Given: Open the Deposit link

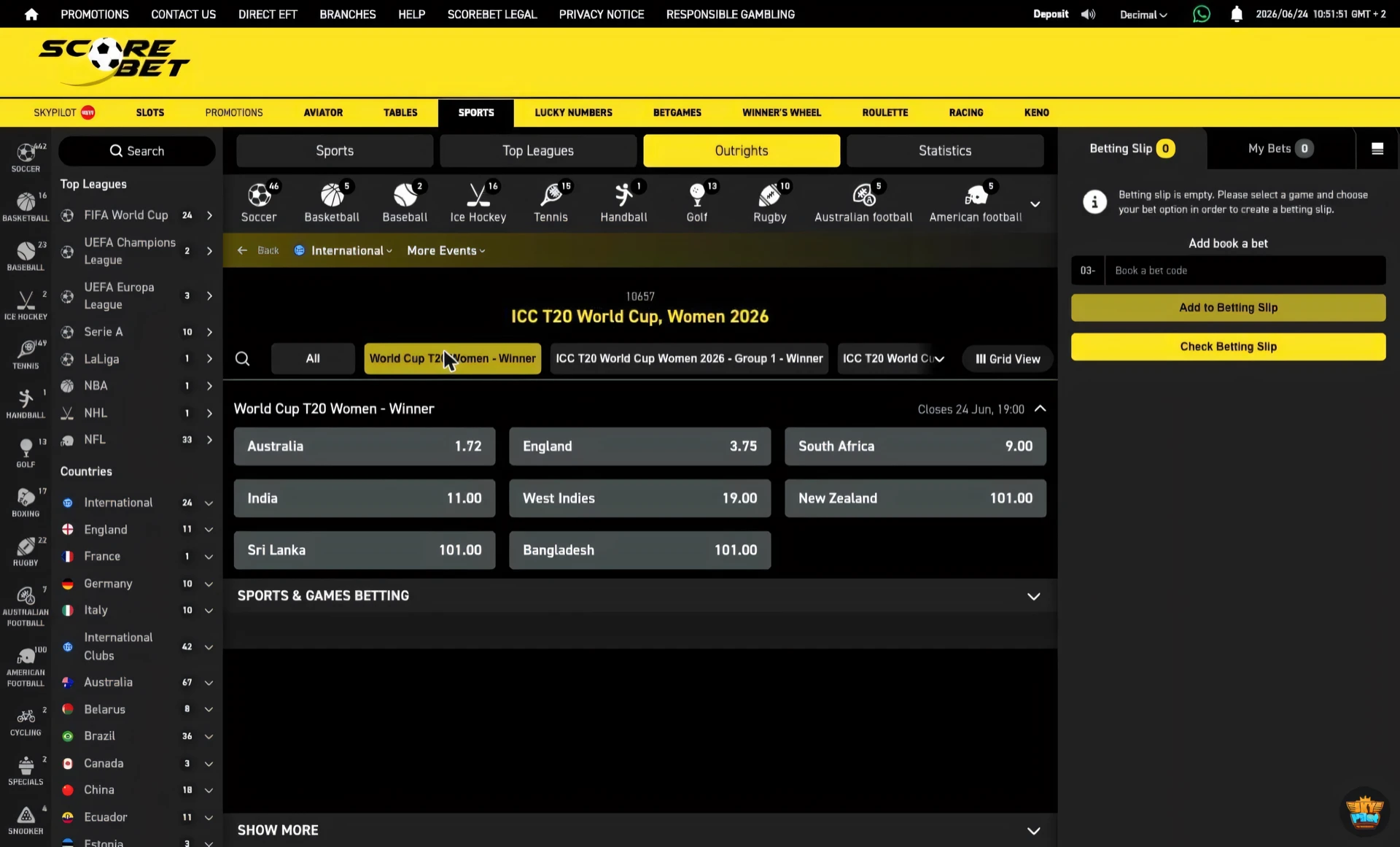Looking at the screenshot, I should pos(1050,15).
